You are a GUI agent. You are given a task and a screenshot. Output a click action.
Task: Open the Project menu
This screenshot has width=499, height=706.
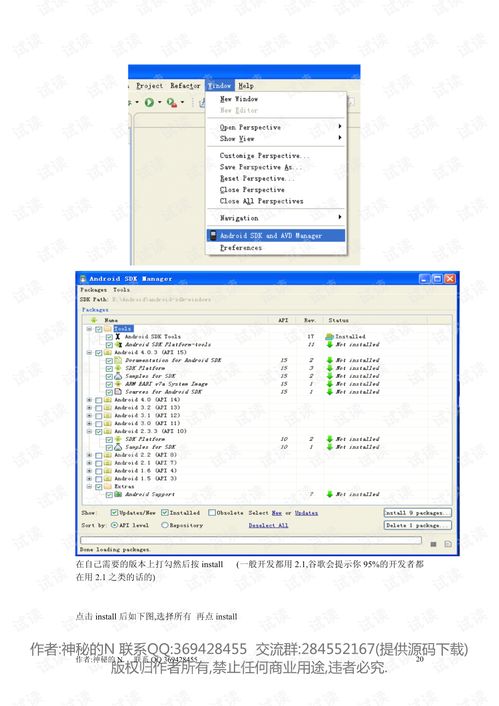pyautogui.click(x=150, y=86)
